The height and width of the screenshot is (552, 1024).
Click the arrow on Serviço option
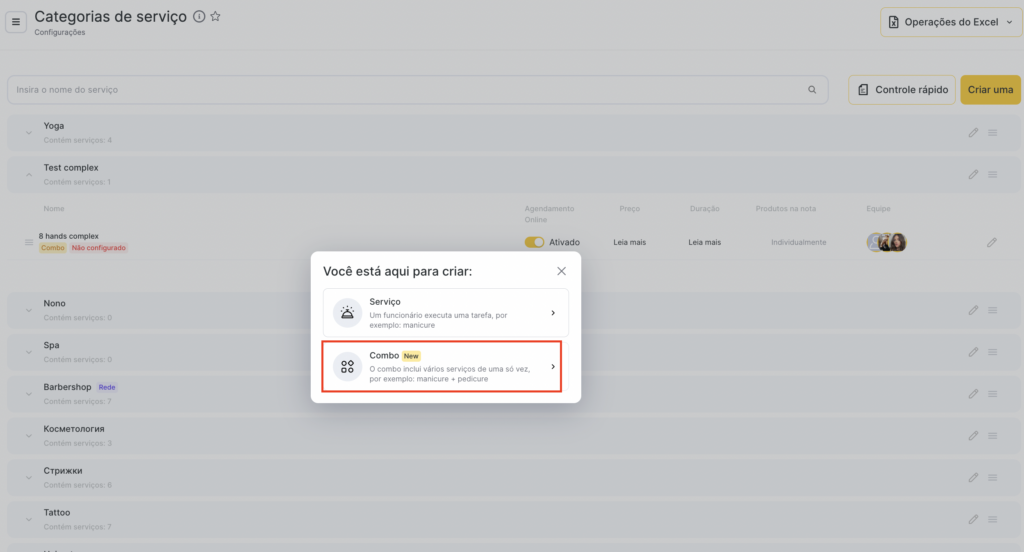(x=553, y=313)
